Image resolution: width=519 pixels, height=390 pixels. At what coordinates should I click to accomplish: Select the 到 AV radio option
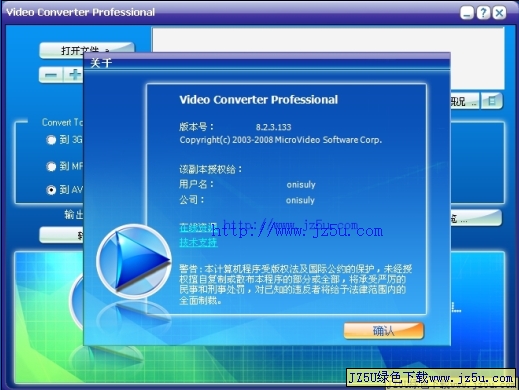coord(51,190)
